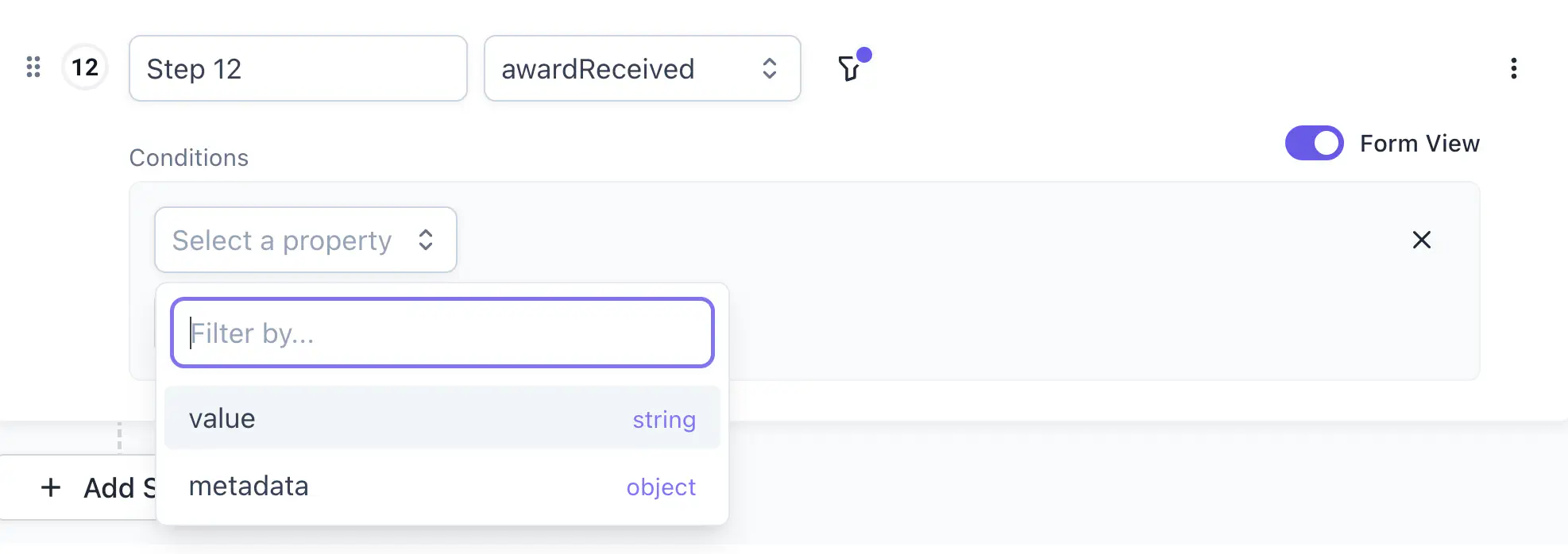This screenshot has height=554, width=1568.
Task: Click inside the Filter by search field
Action: click(442, 333)
